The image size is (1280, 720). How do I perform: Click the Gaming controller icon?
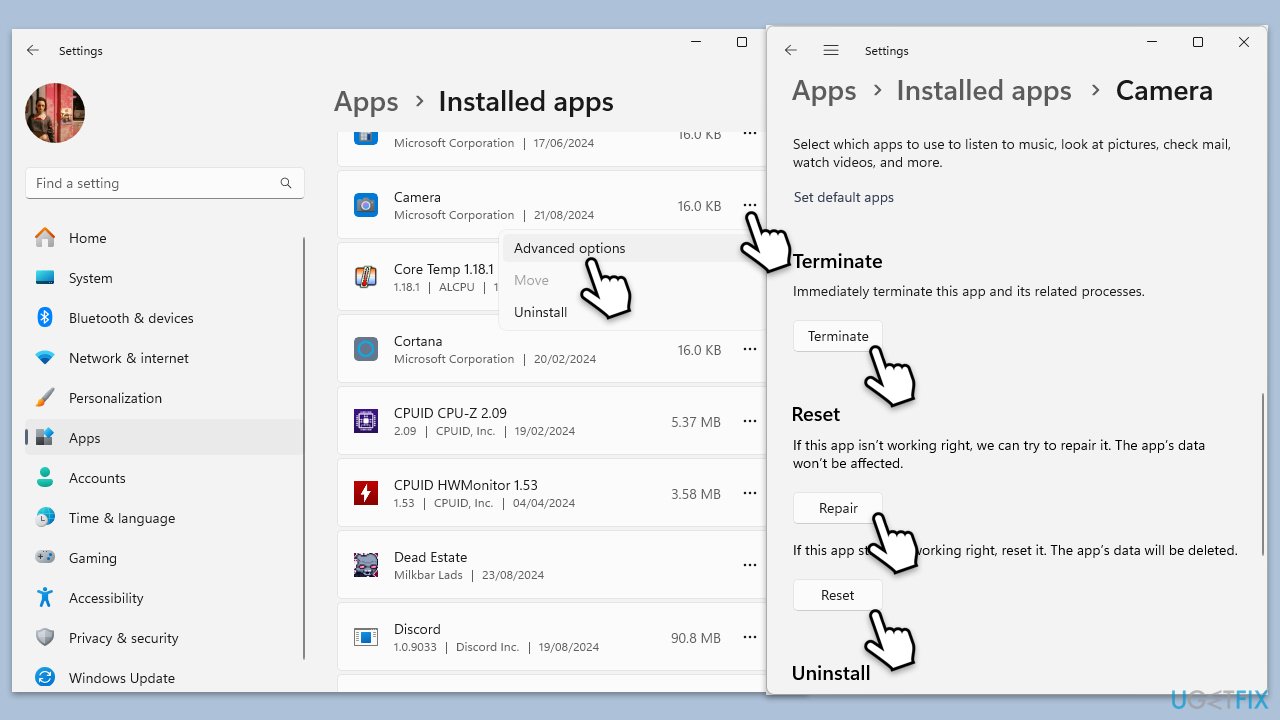[45, 557]
